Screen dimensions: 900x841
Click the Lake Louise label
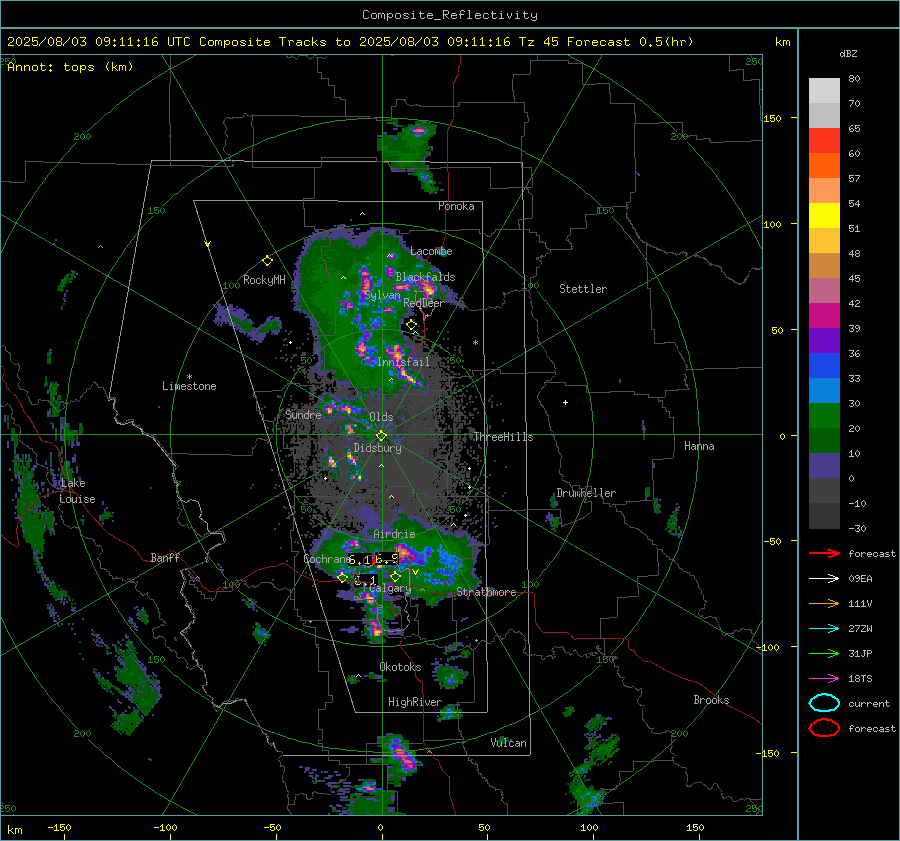click(x=77, y=491)
